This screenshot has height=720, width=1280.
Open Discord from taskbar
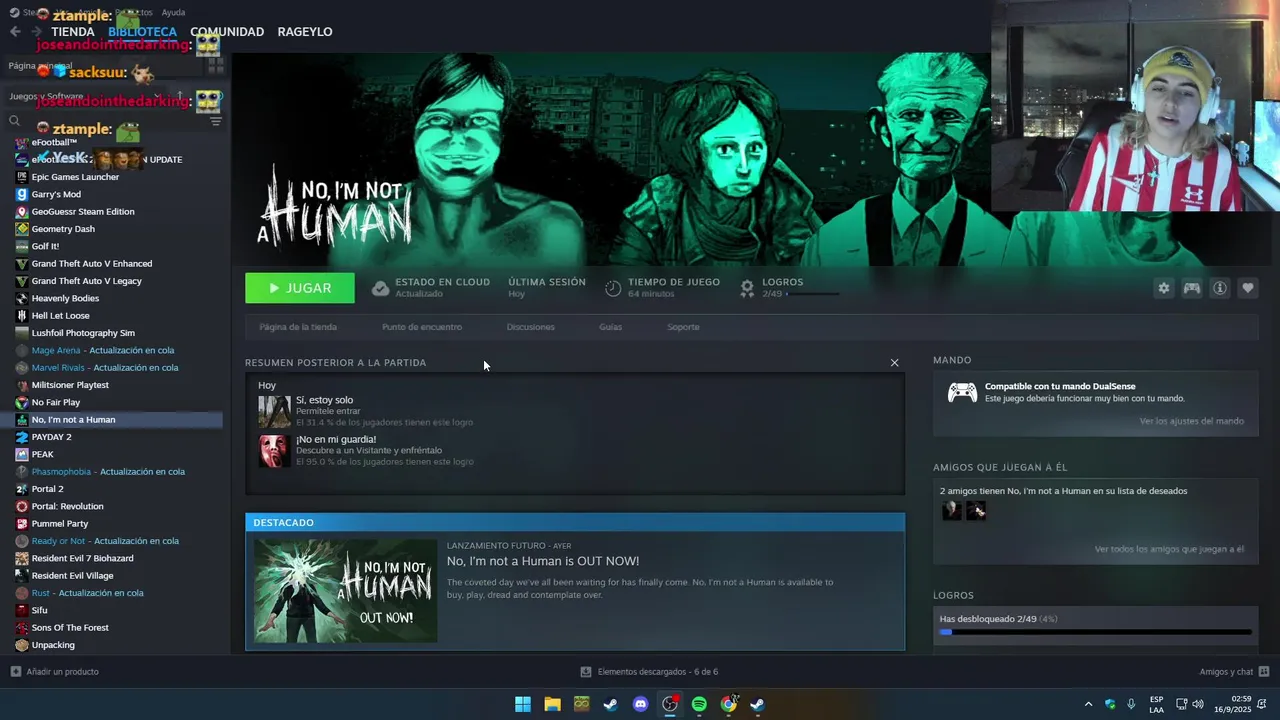click(x=640, y=704)
